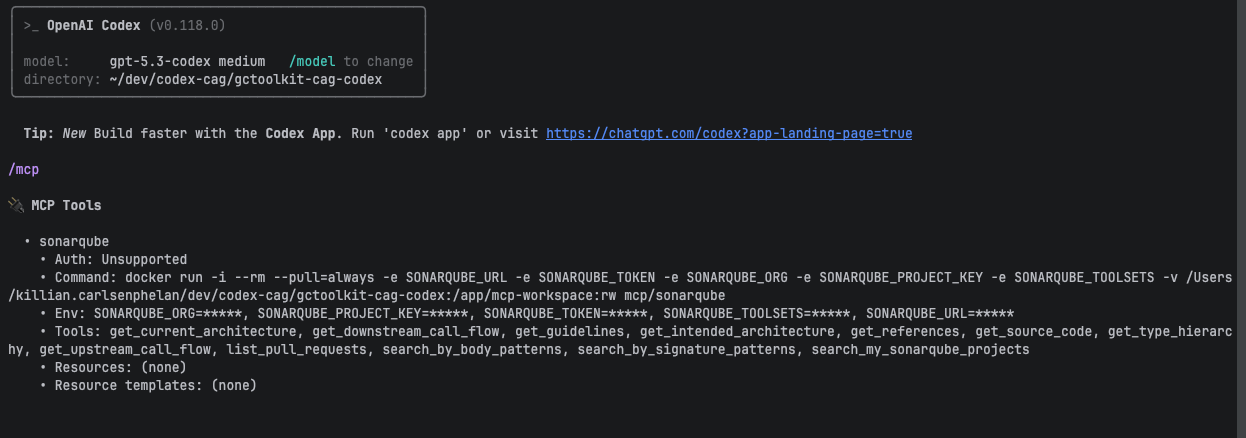This screenshot has height=438, width=1246.
Task: Click the >_ prompt icon in Codex header
Action: (31, 25)
